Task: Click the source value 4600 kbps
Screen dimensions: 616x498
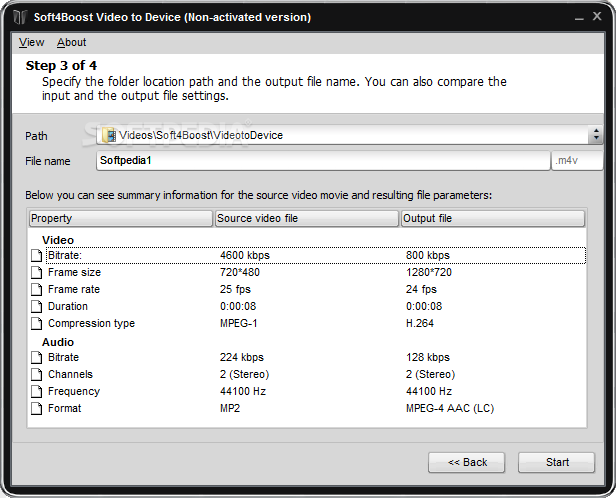Action: (x=245, y=255)
